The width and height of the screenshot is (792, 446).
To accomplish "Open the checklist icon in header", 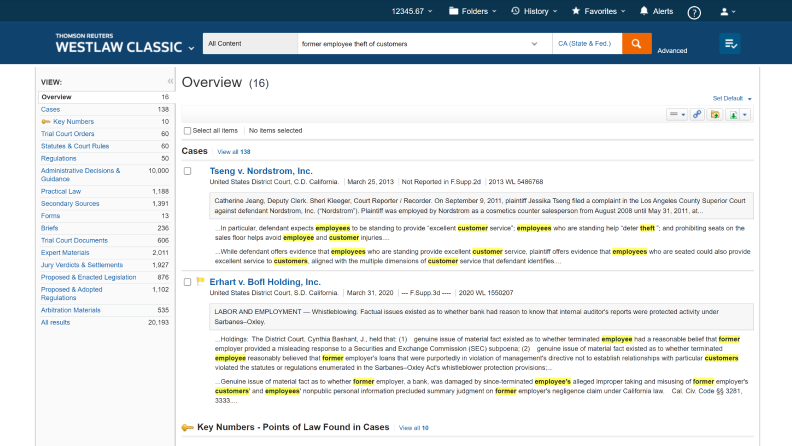I will [x=730, y=44].
